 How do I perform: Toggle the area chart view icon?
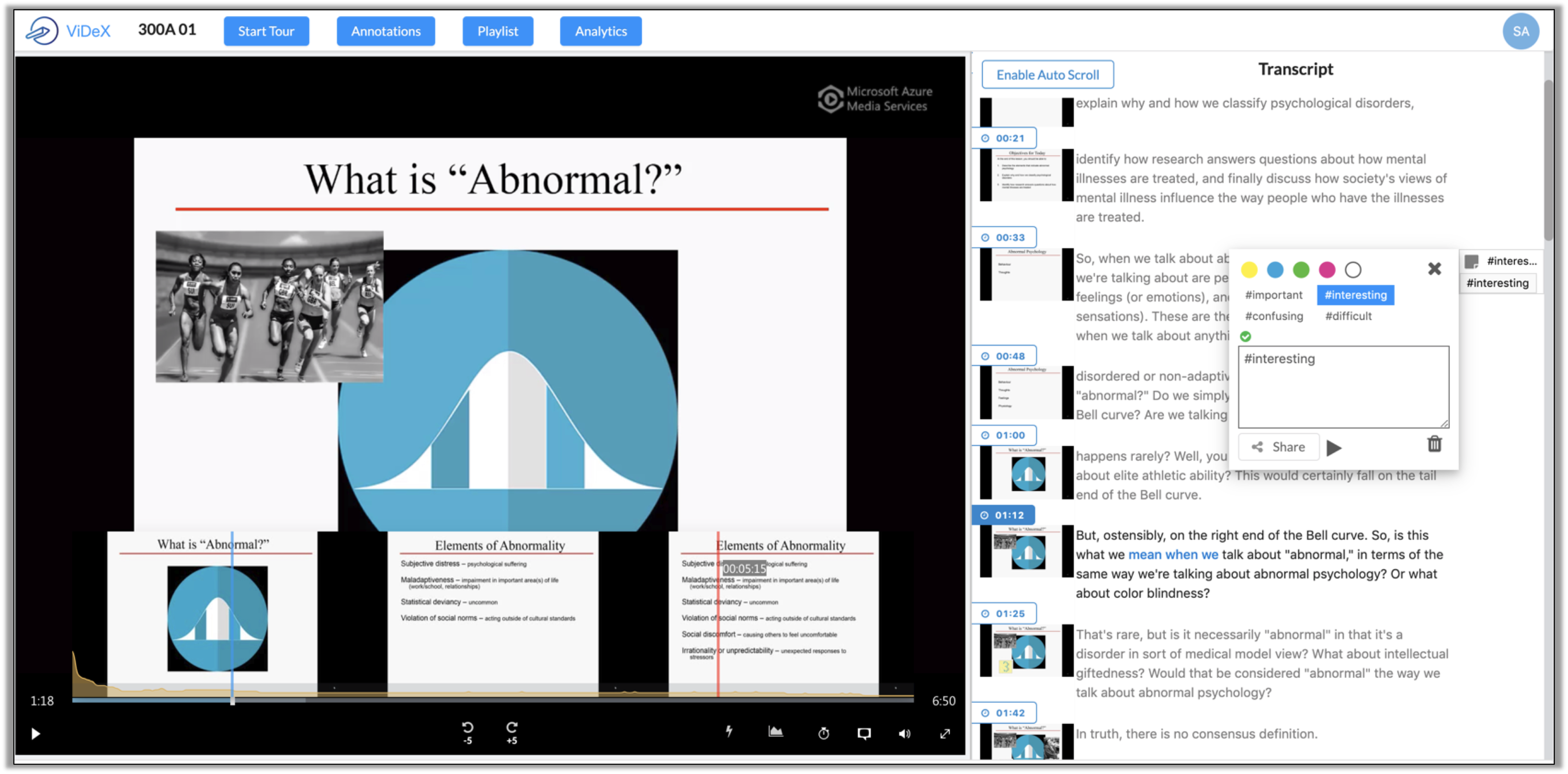[x=775, y=732]
